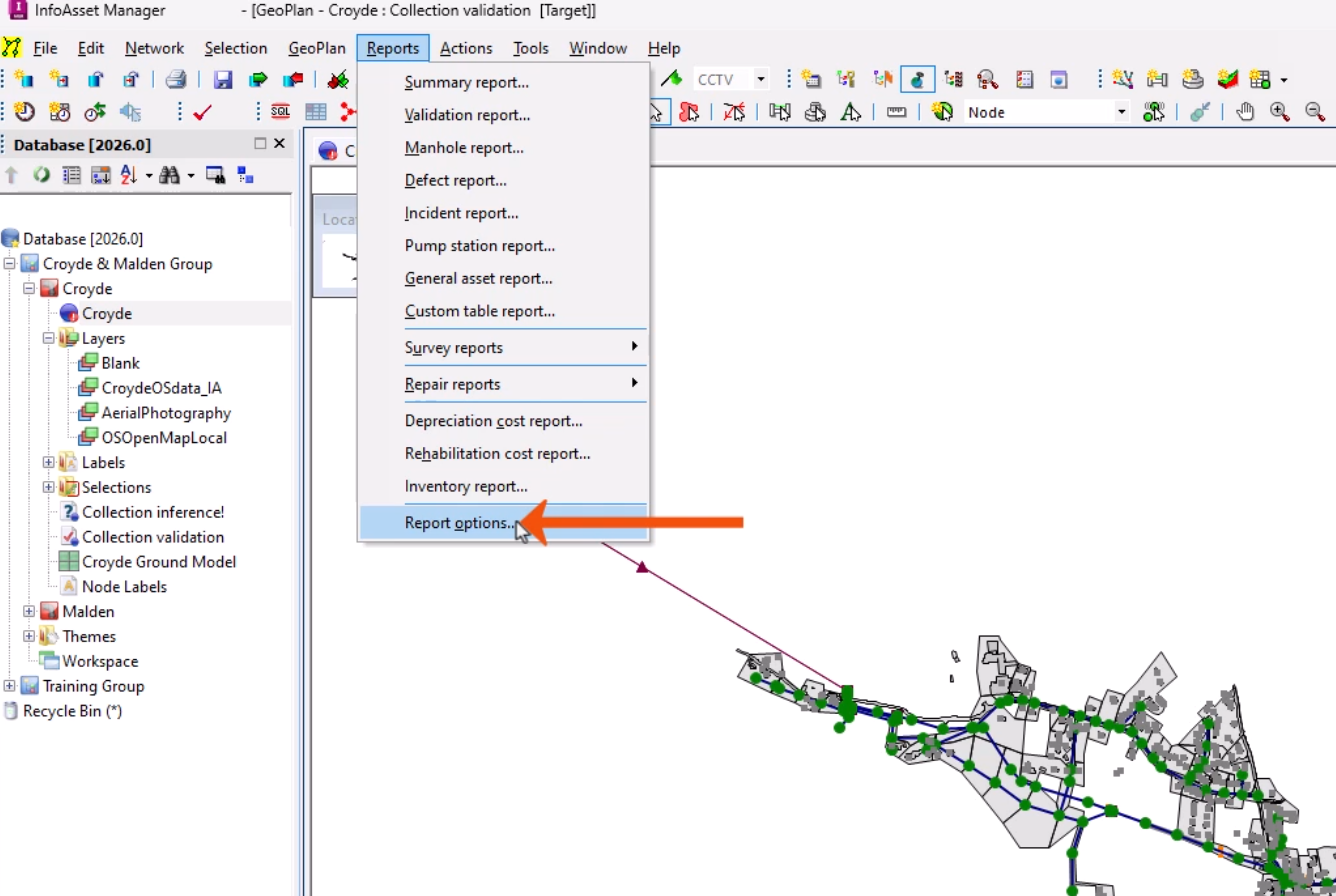
Task: Choose Report options menu entry
Action: 460,523
